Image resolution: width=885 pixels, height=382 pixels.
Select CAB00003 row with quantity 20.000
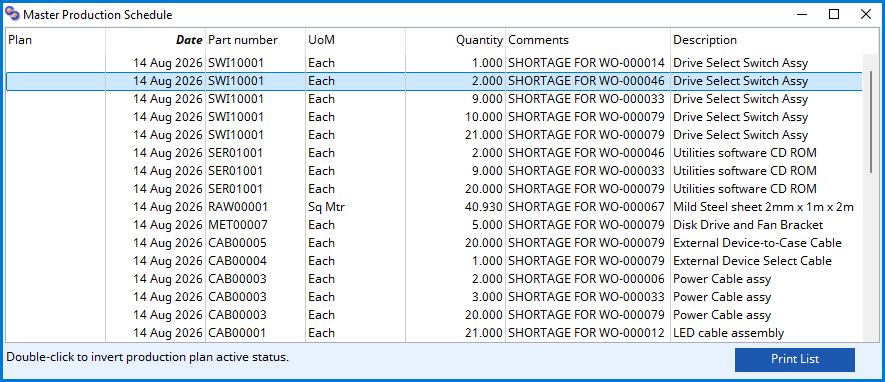point(434,315)
